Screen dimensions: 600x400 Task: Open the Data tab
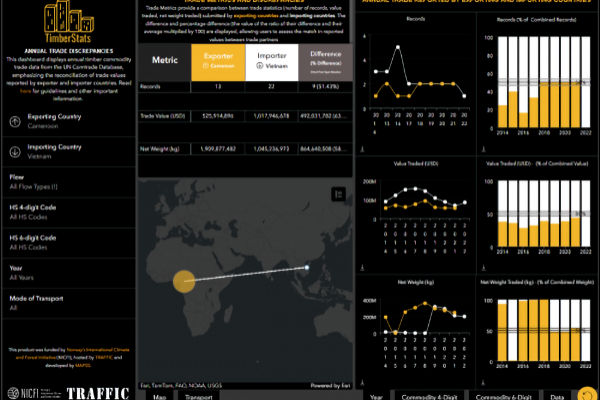(x=557, y=396)
